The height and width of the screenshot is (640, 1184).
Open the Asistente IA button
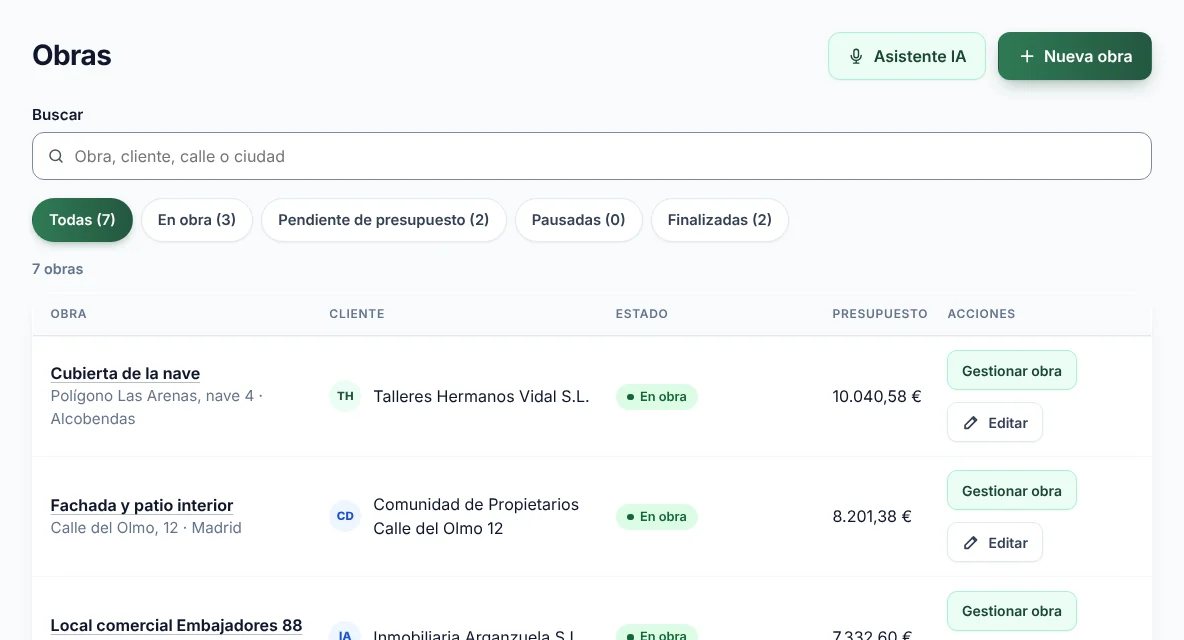tap(907, 56)
